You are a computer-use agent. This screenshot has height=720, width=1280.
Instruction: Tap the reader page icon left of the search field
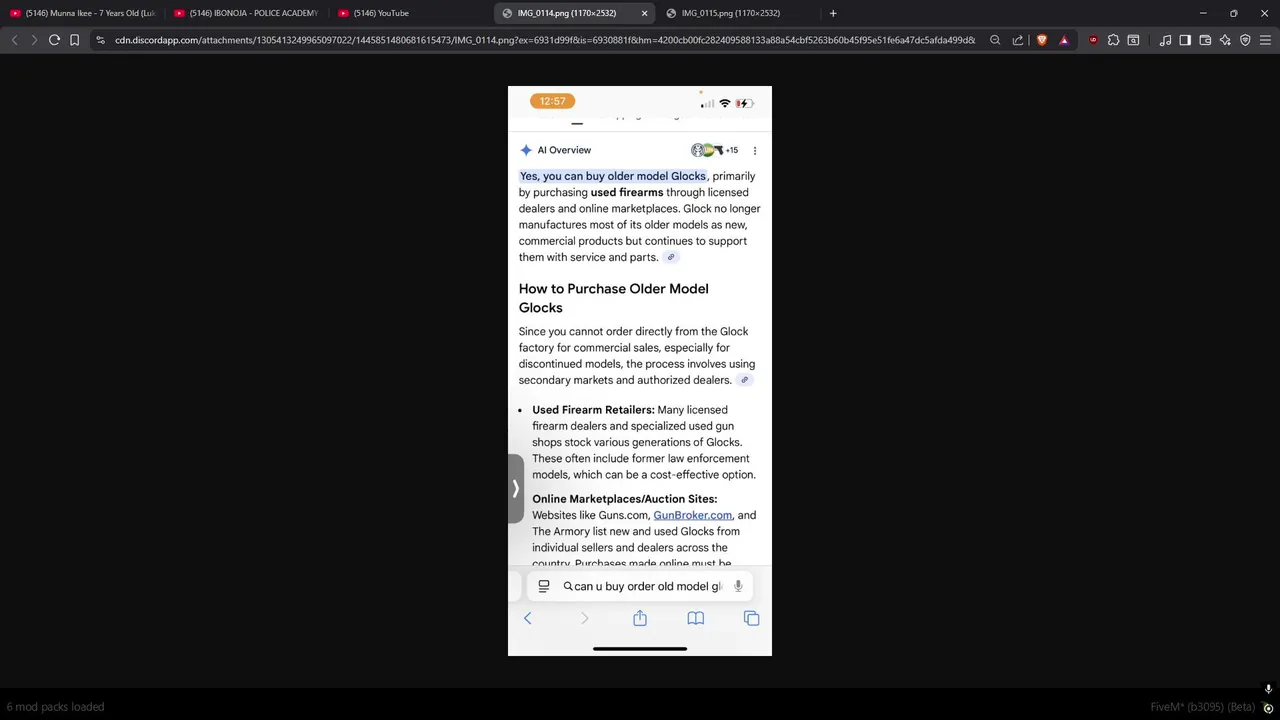pyautogui.click(x=543, y=586)
